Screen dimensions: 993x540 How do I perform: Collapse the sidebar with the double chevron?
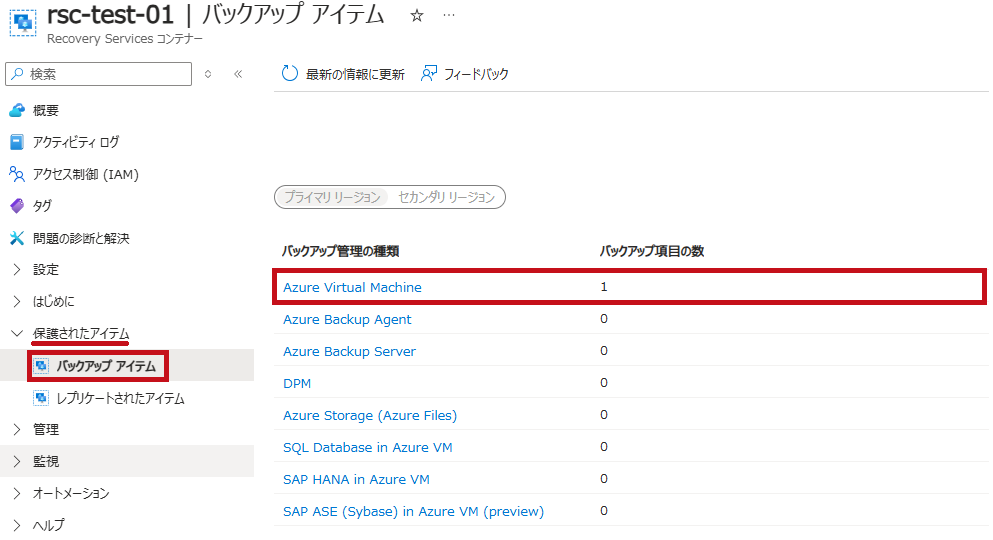[x=238, y=74]
